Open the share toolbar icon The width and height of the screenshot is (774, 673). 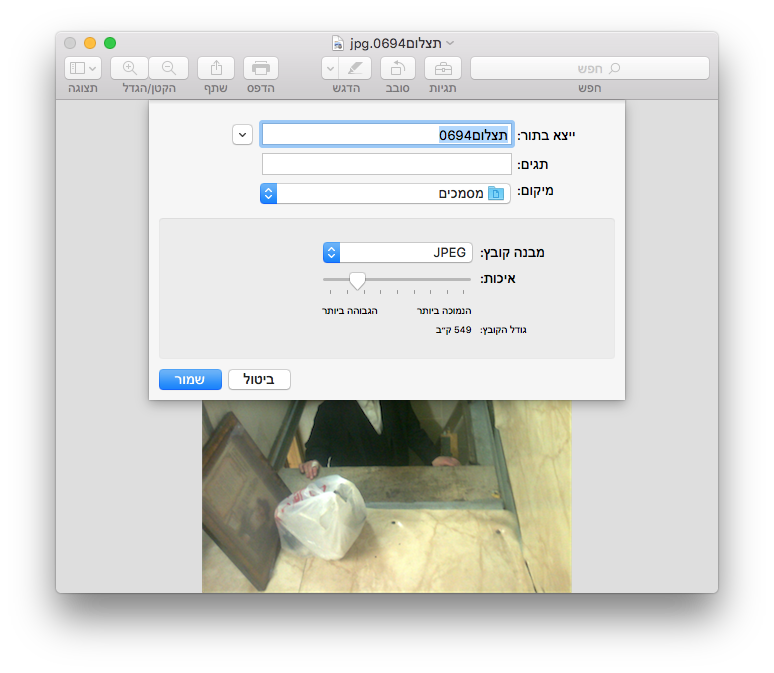click(216, 68)
